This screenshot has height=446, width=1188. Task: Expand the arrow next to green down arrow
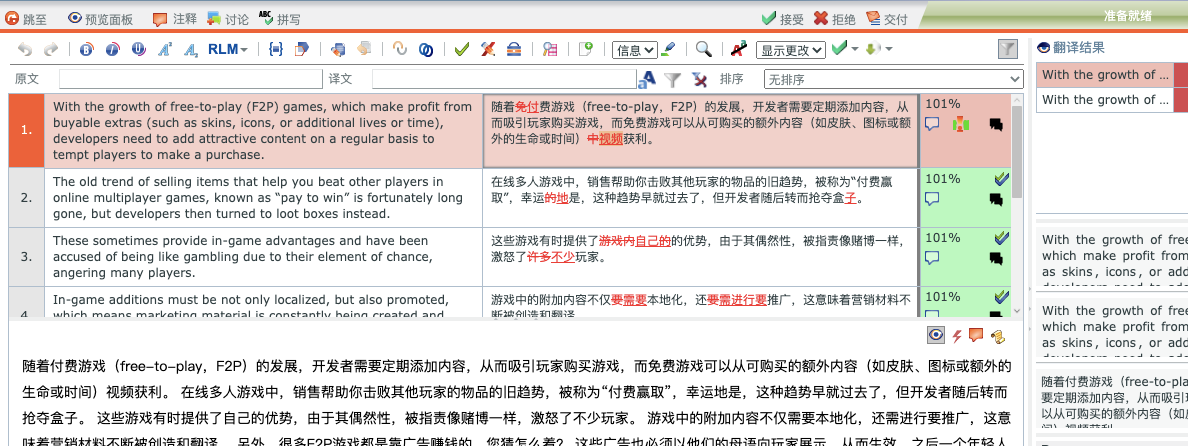tap(888, 49)
